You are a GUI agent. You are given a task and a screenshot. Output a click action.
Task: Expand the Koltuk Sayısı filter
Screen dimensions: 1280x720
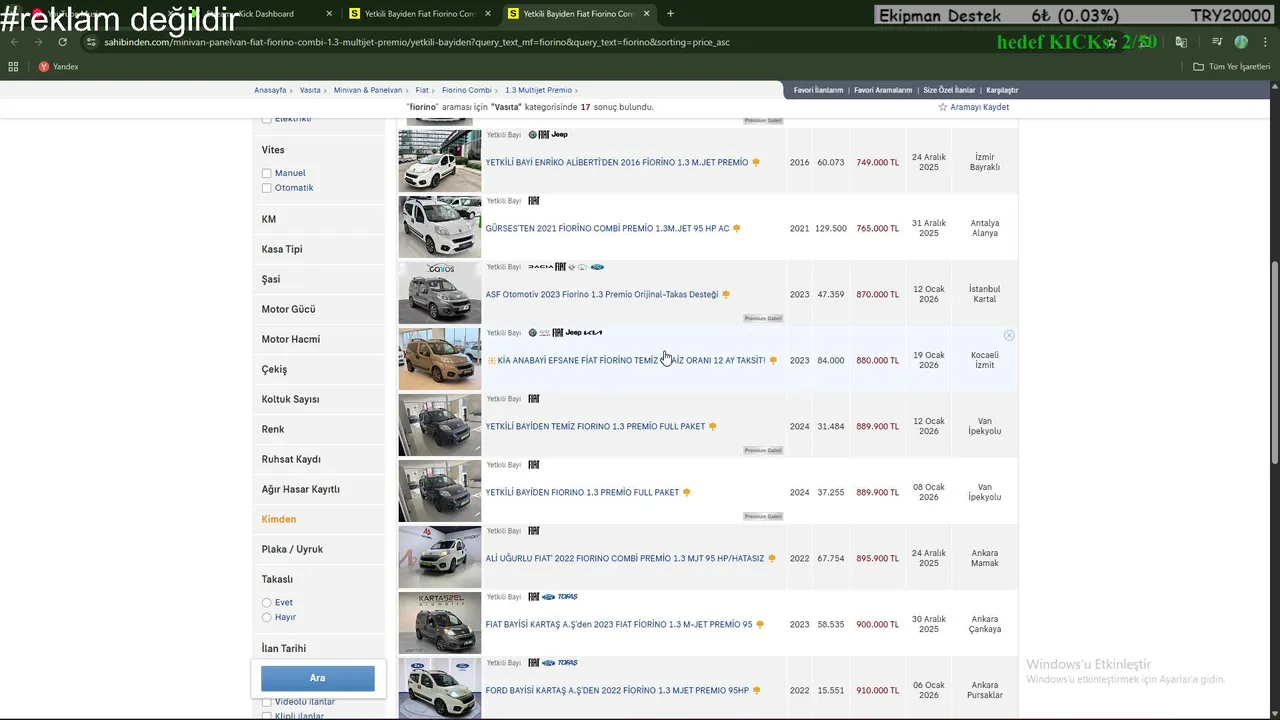[318, 399]
